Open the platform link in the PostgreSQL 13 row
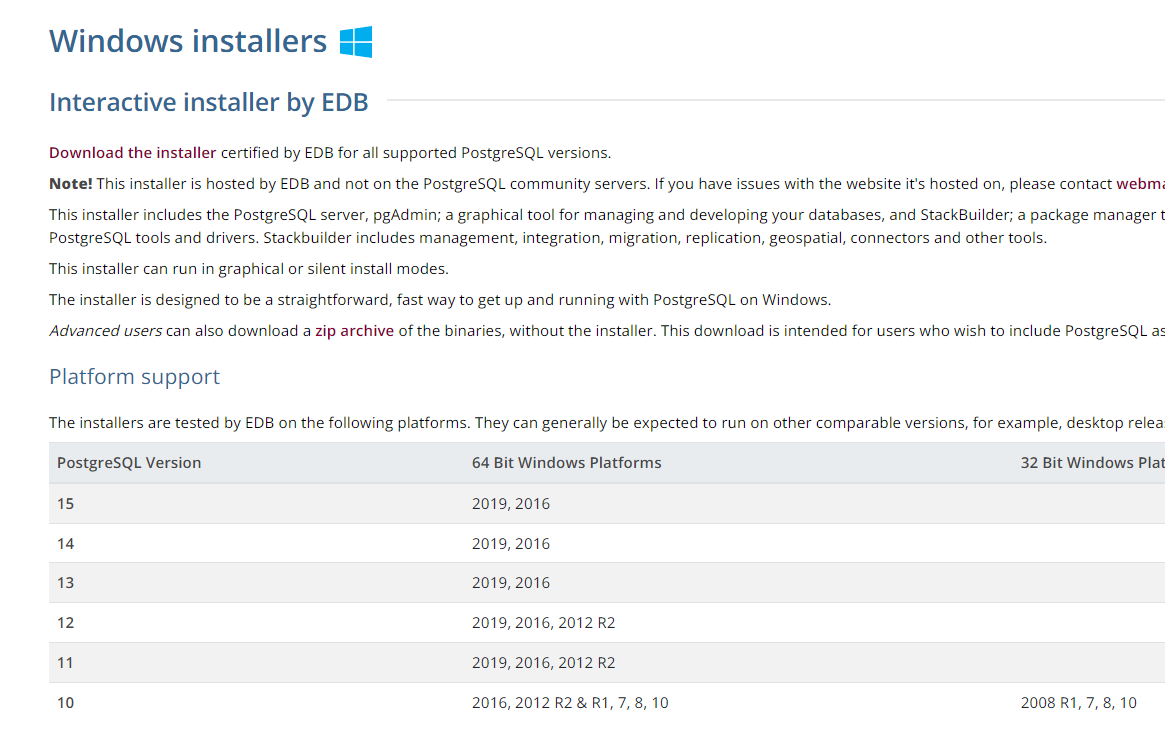Viewport: 1165px width, 733px height. pyautogui.click(x=511, y=582)
